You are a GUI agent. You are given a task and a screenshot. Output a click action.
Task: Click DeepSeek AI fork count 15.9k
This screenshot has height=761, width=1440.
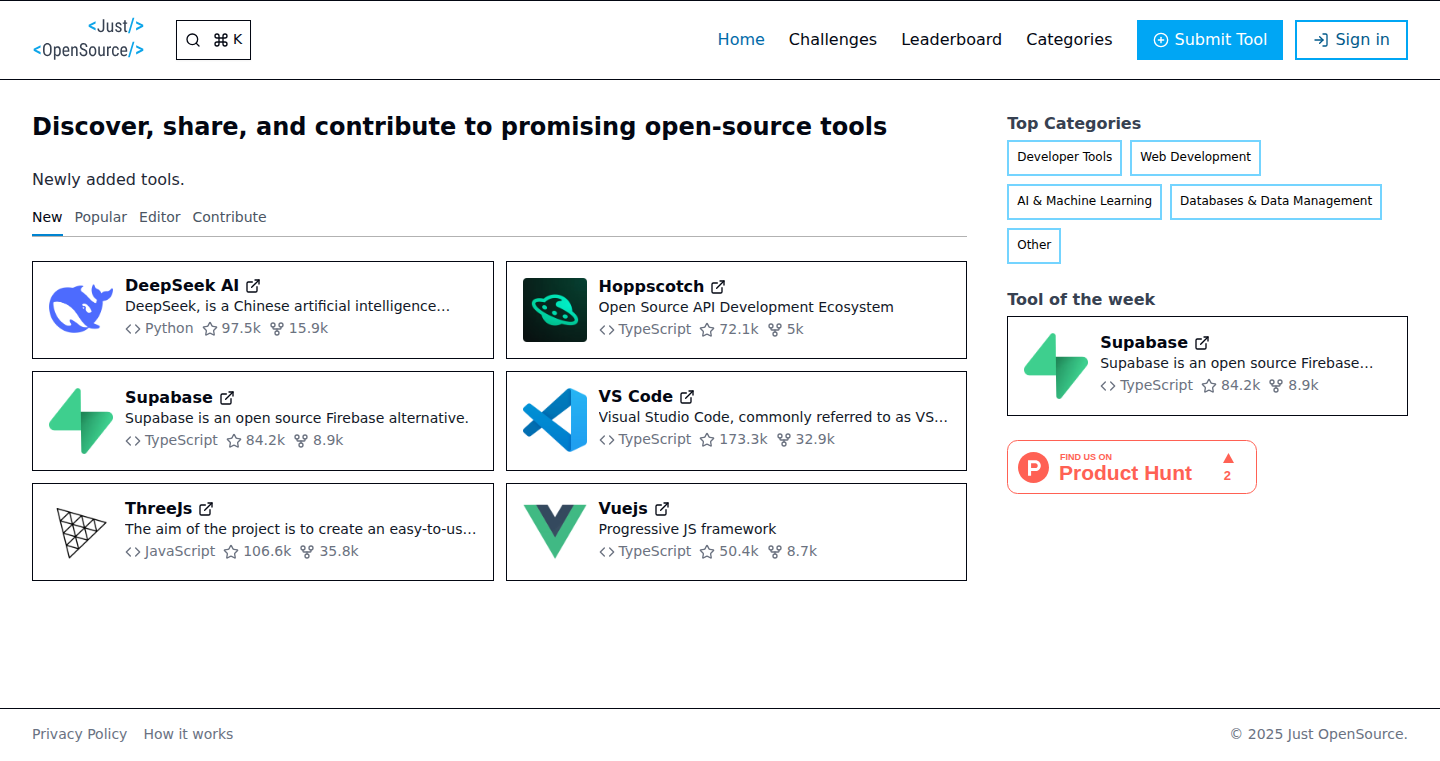coord(299,328)
